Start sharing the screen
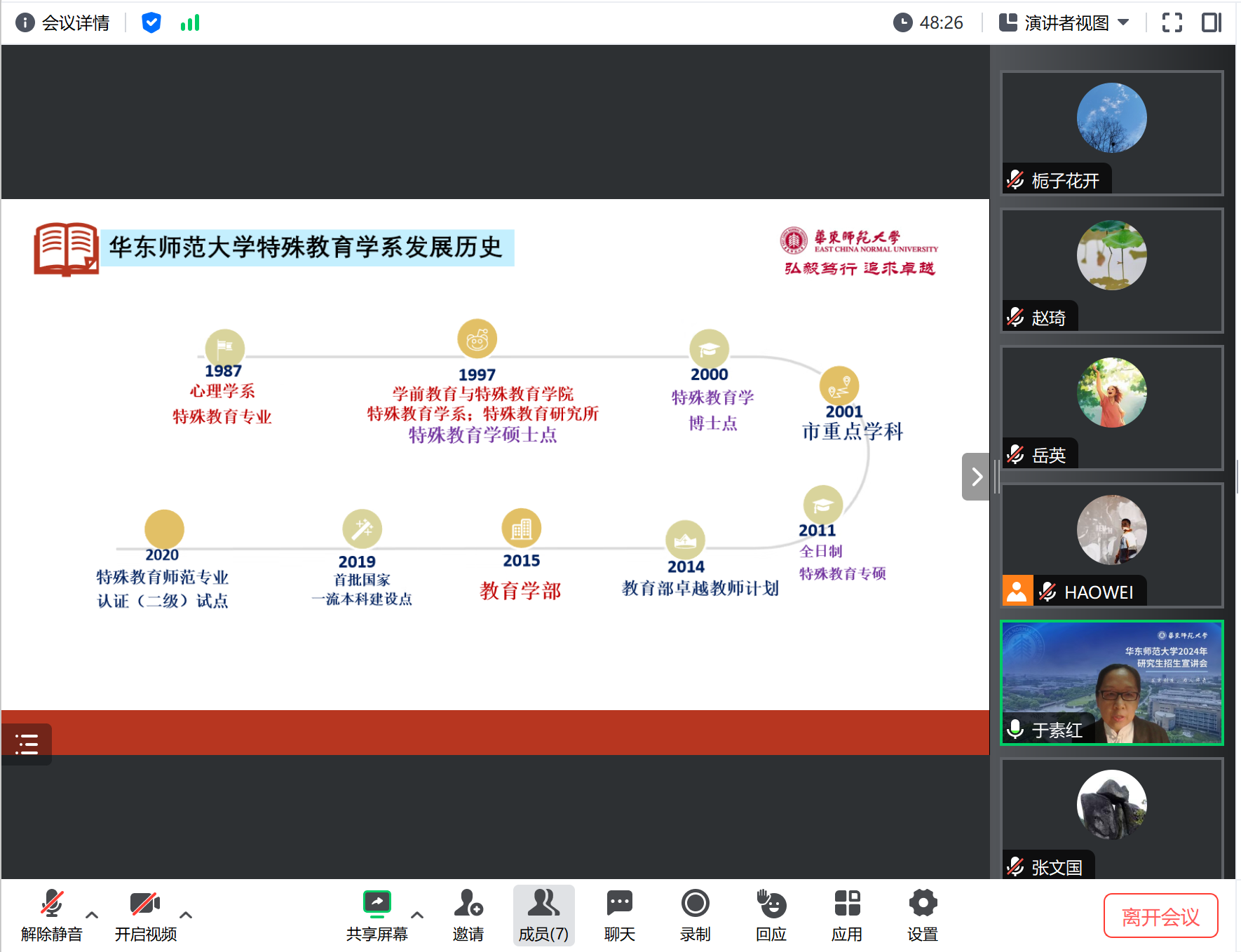Viewport: 1241px width, 952px height. point(377,916)
